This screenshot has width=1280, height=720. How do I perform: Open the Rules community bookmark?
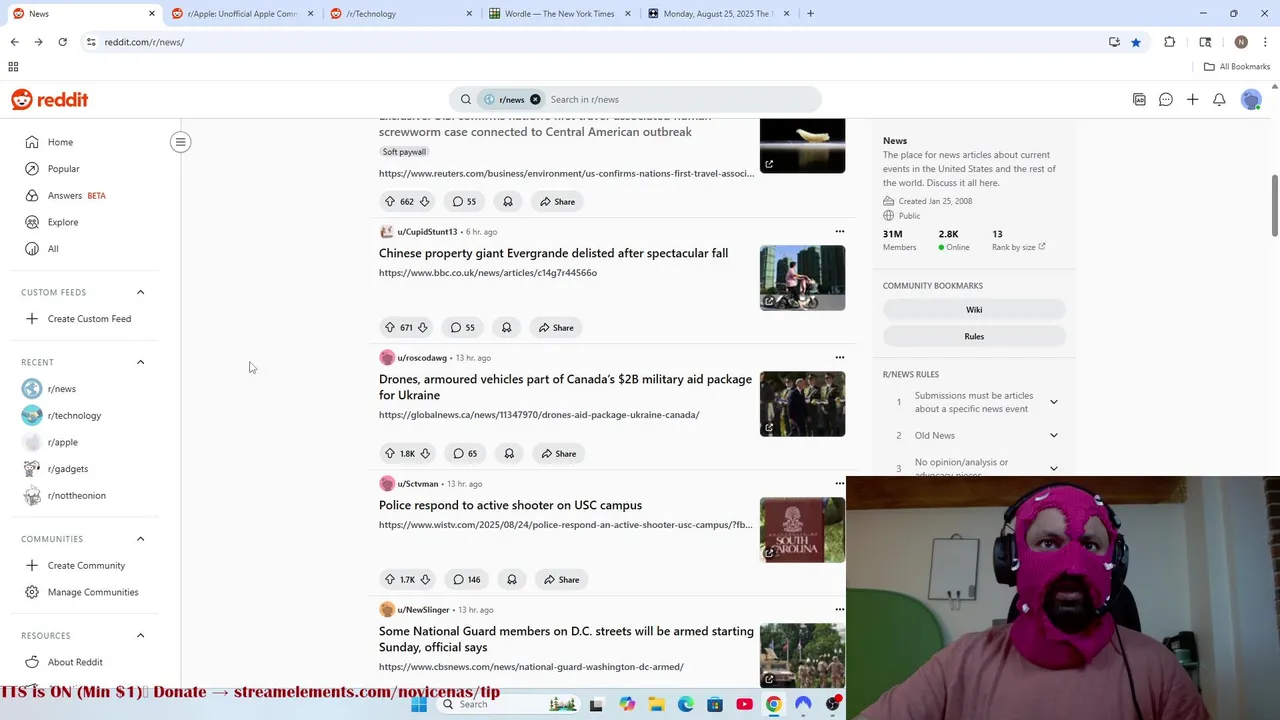(974, 336)
